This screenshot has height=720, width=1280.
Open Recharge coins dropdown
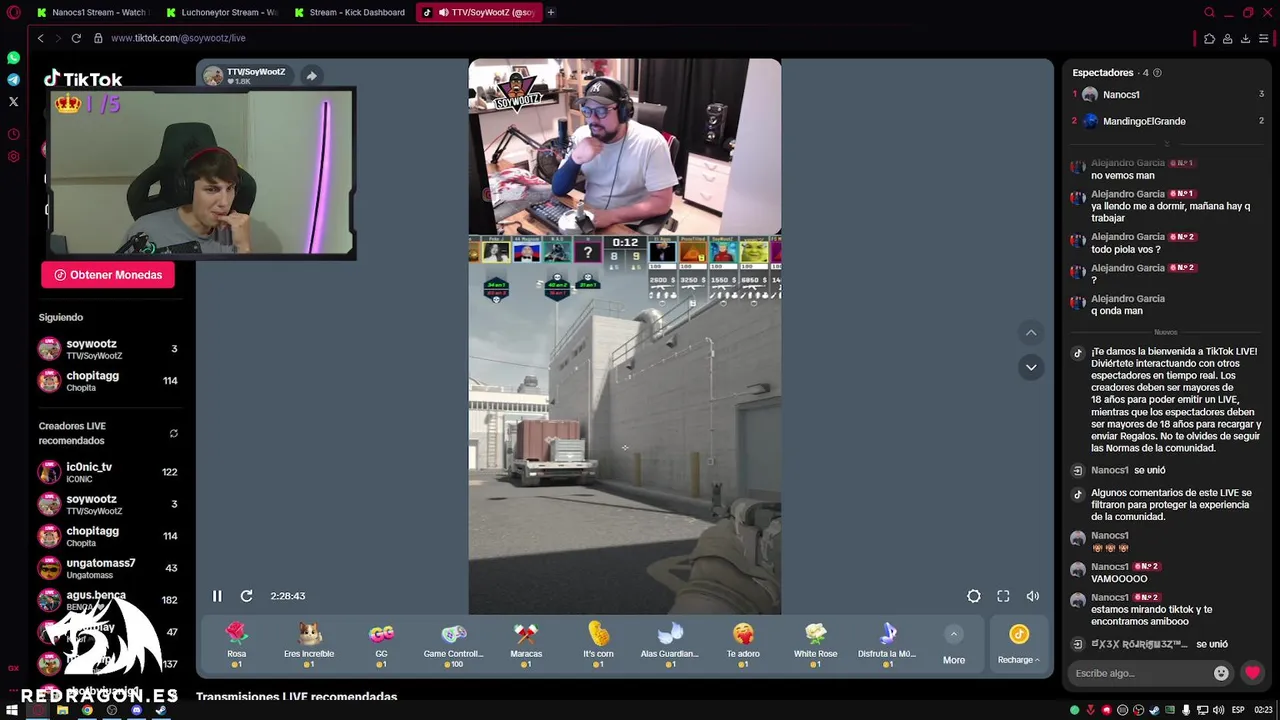pos(1019,645)
